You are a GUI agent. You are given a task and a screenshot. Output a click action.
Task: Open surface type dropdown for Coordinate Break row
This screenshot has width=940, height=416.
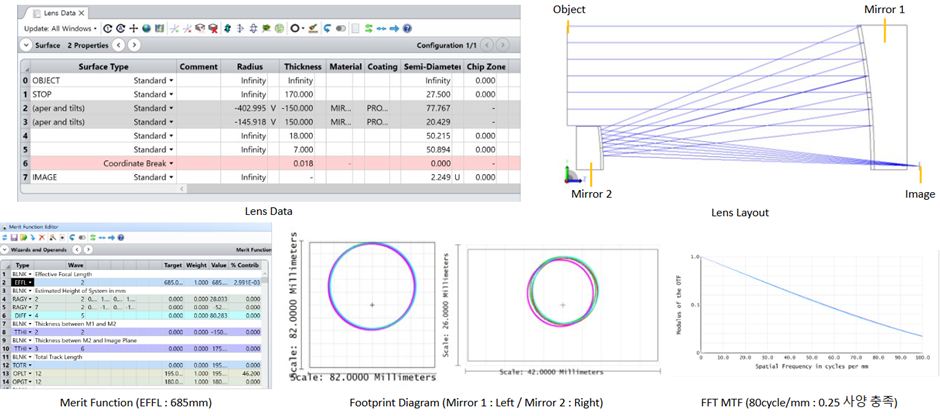pos(171,163)
